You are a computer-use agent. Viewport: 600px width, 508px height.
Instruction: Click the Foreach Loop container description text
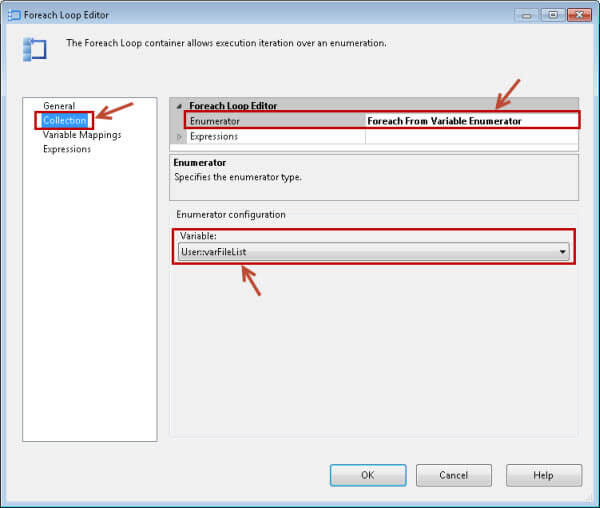click(226, 43)
